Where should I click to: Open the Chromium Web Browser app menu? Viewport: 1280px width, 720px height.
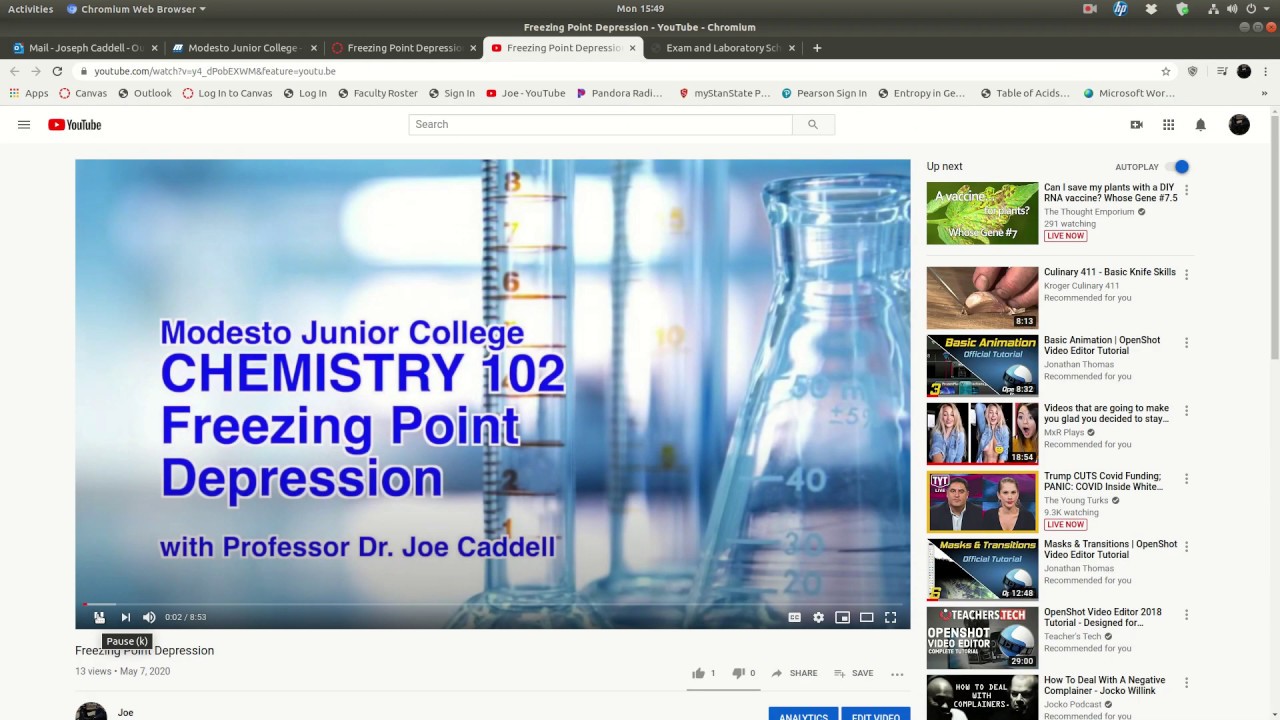(x=136, y=9)
